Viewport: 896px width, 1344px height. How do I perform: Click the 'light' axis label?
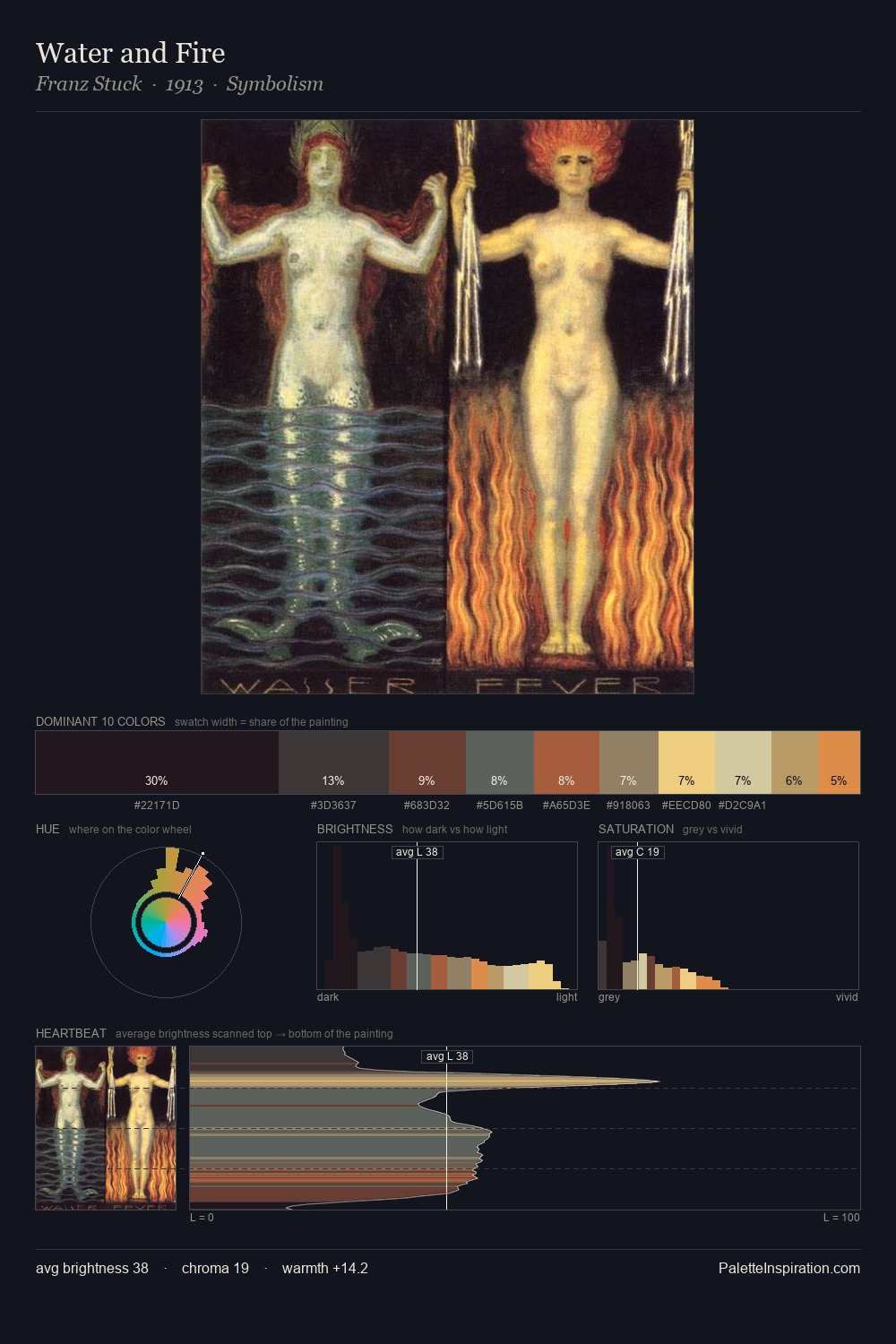point(566,997)
